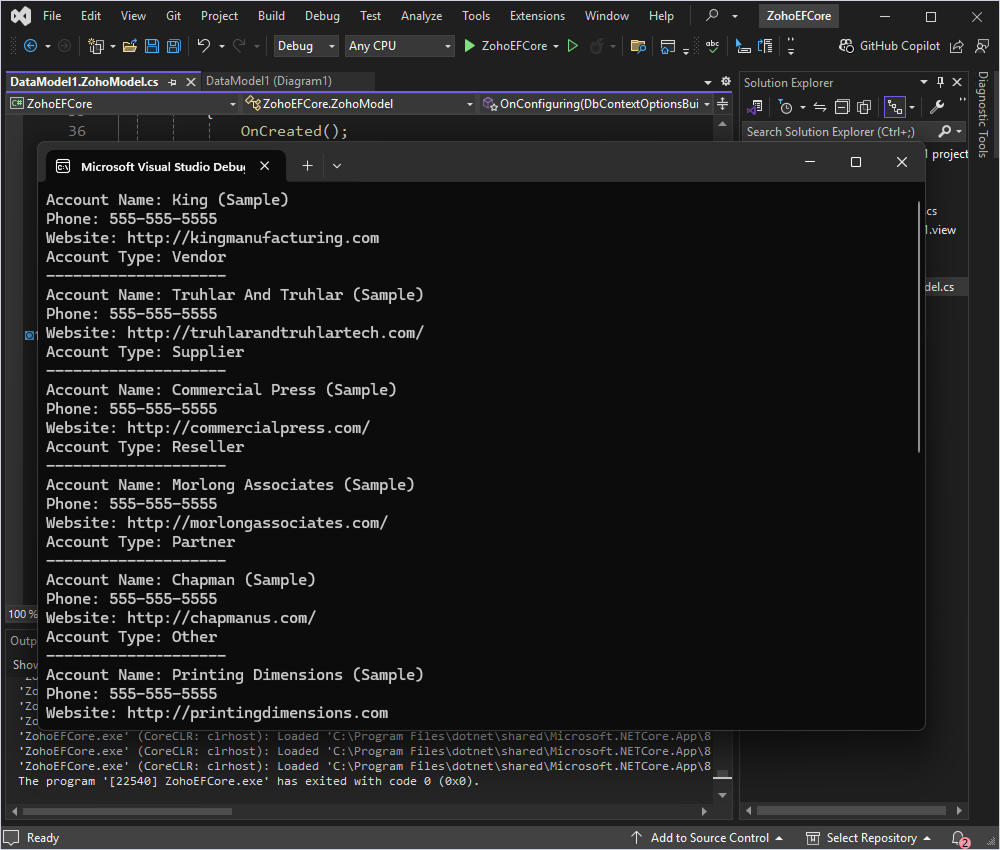
Task: Click the Undo arrow icon
Action: (x=204, y=46)
